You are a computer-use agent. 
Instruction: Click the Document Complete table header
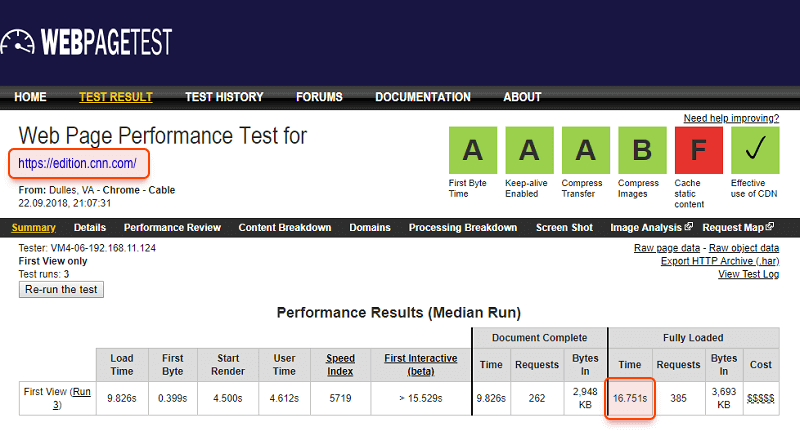pos(539,338)
